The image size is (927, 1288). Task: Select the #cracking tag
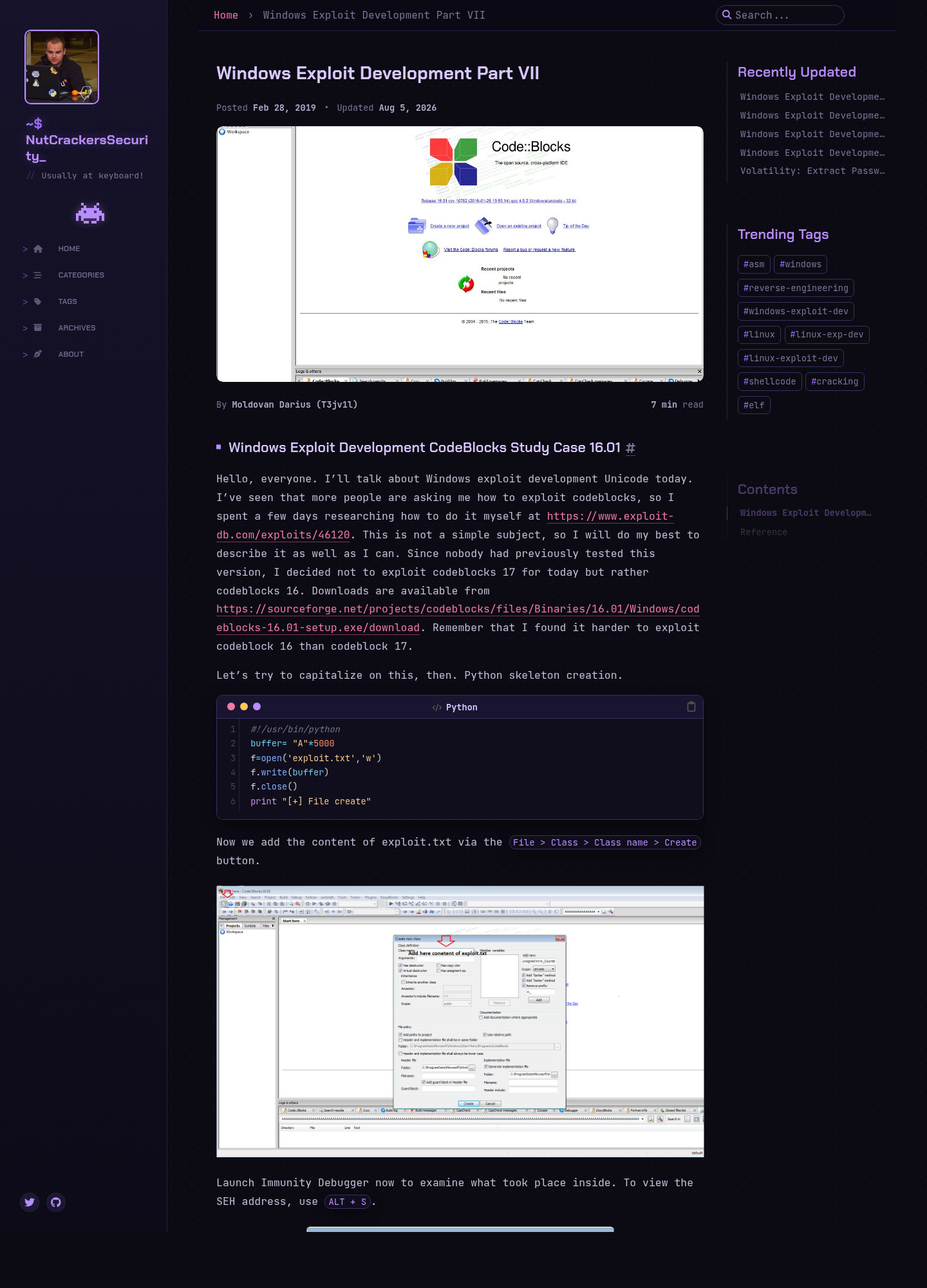click(x=834, y=381)
